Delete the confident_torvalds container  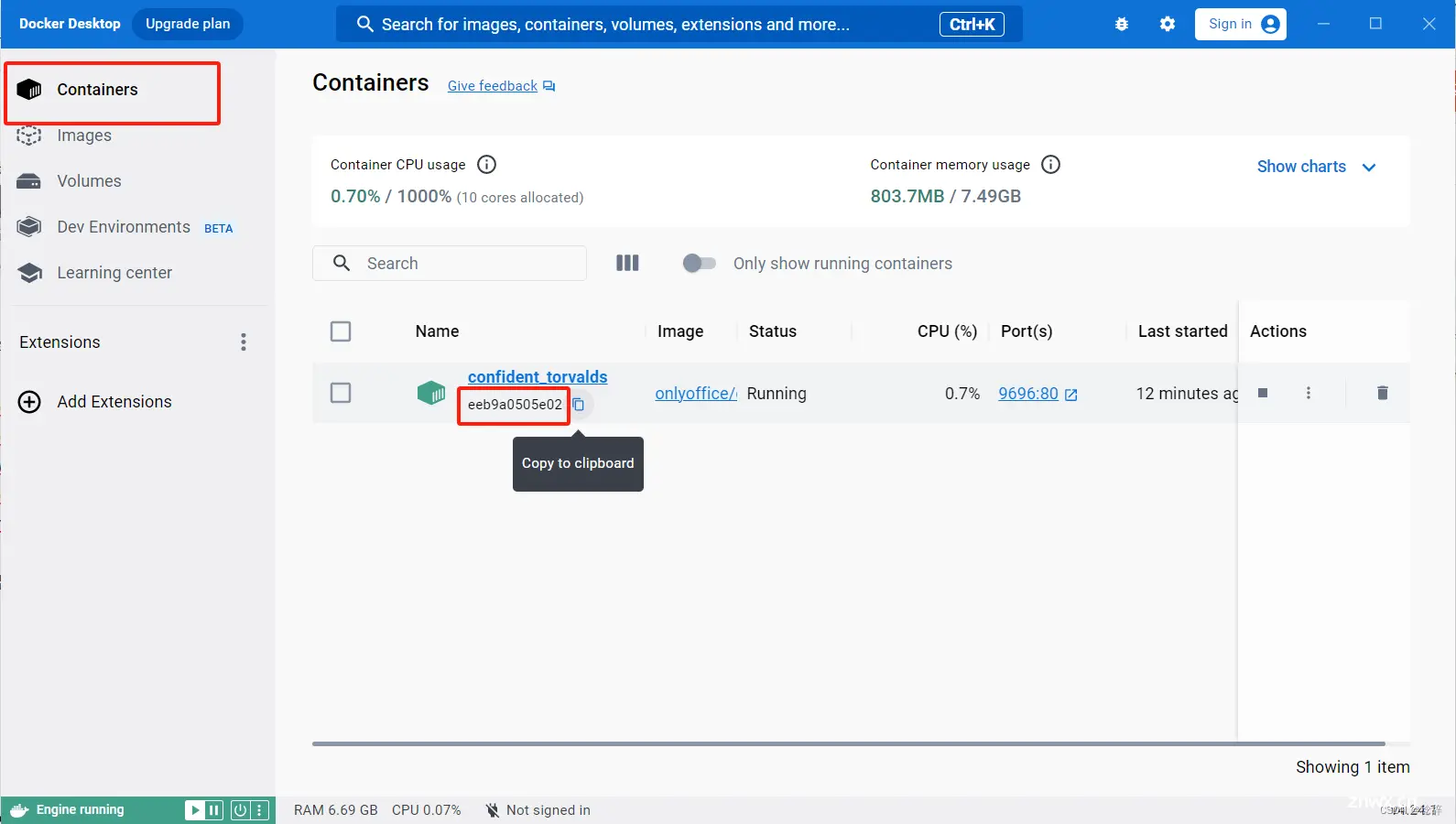[1383, 393]
